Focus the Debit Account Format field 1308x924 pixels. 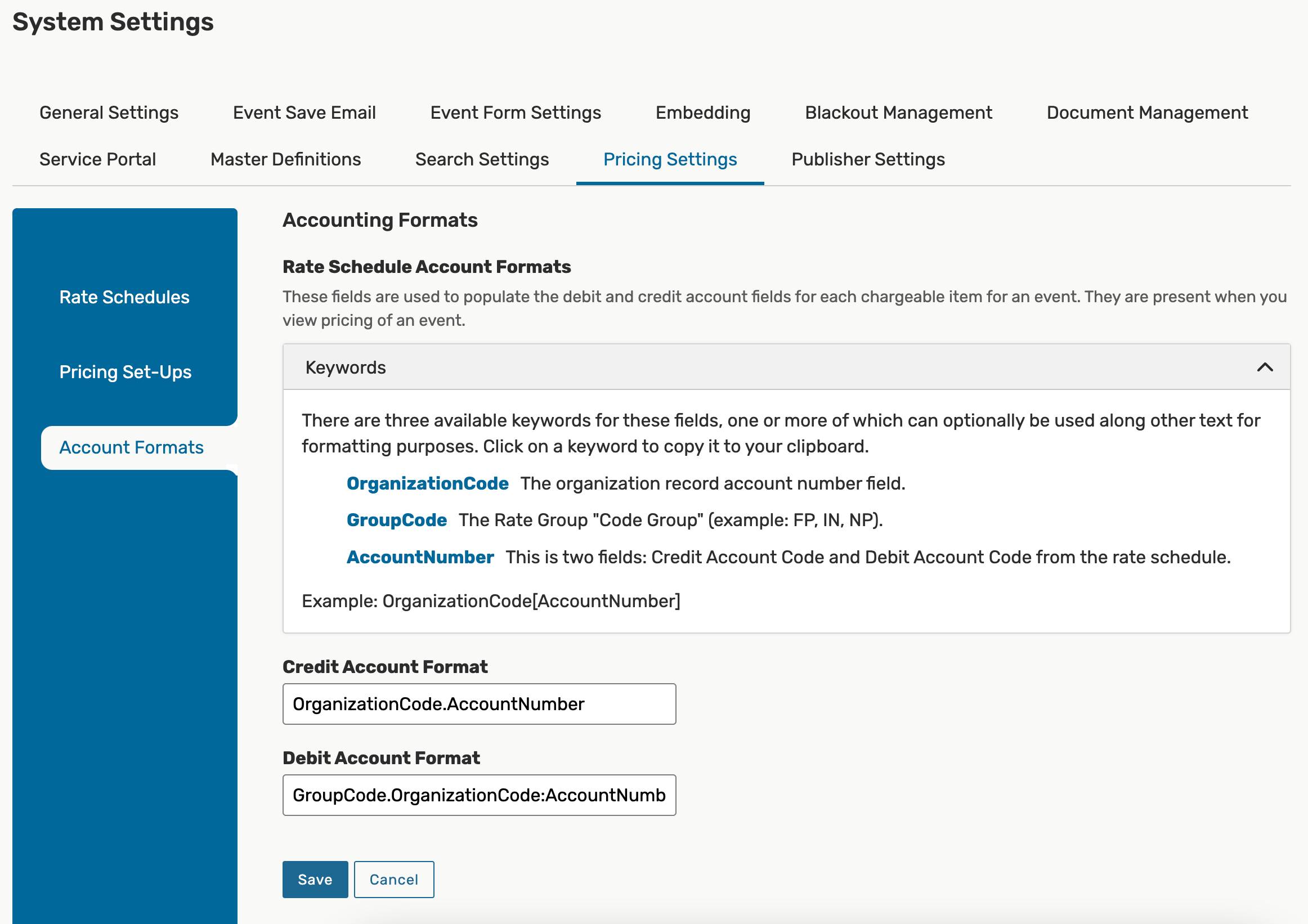(x=478, y=795)
